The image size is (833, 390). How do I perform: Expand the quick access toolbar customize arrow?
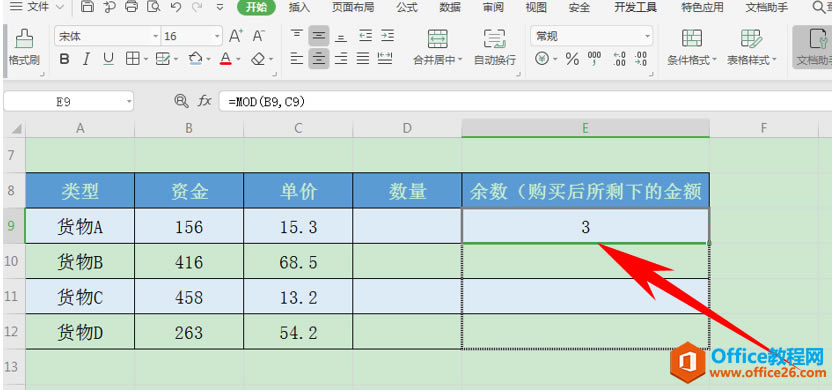click(220, 7)
